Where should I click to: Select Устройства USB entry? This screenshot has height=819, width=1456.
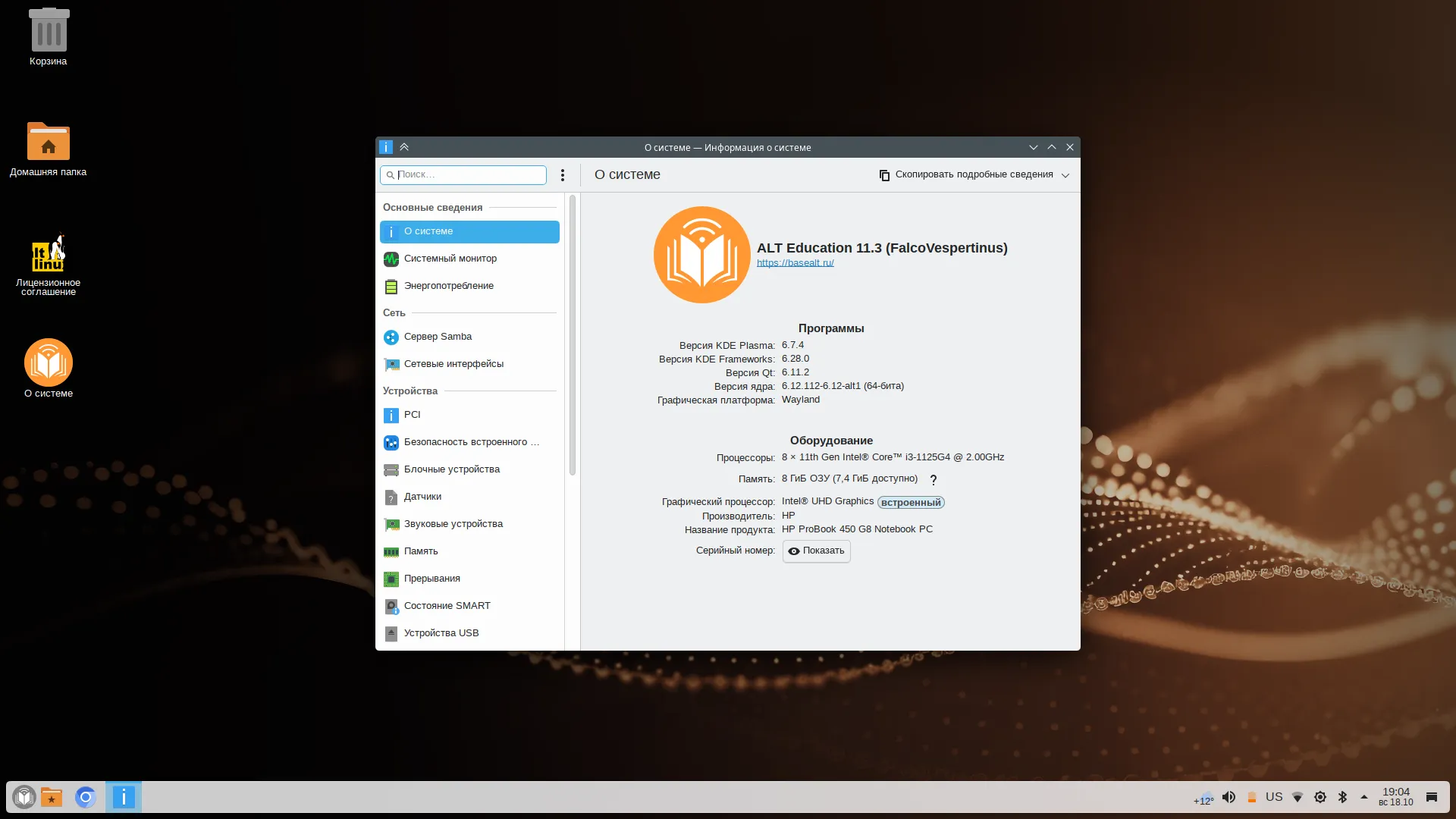[469, 633]
